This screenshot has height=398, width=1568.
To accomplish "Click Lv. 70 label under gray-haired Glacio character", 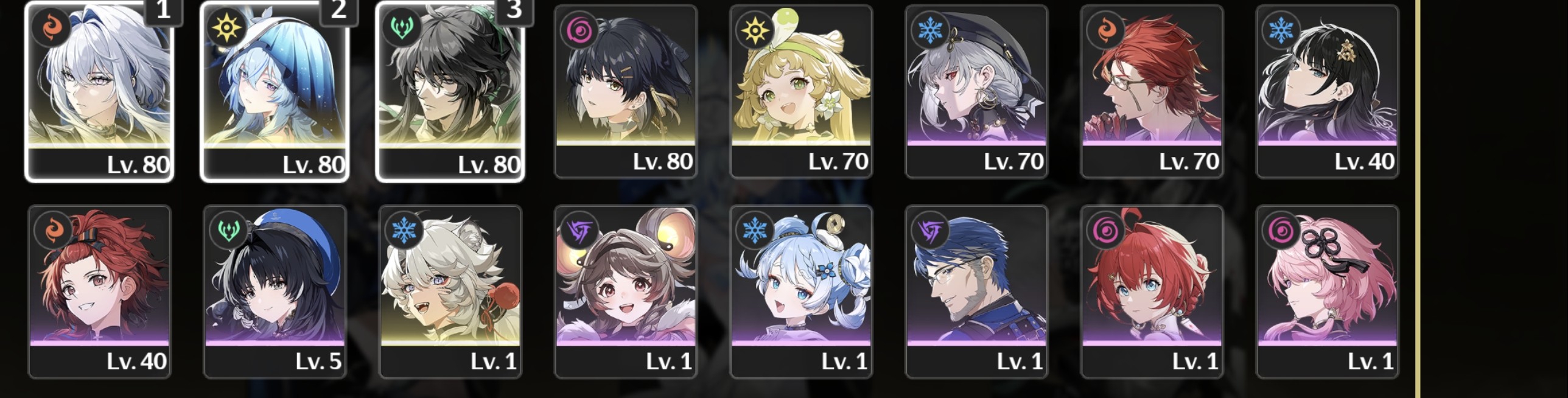I will (1013, 161).
